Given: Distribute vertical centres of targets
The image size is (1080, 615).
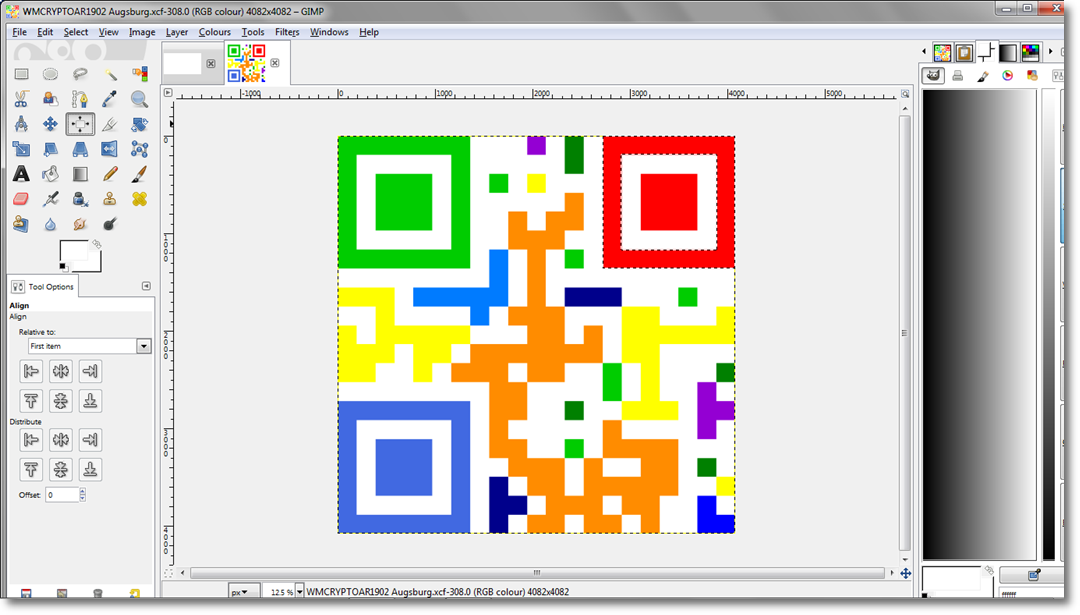Looking at the screenshot, I should (x=61, y=470).
